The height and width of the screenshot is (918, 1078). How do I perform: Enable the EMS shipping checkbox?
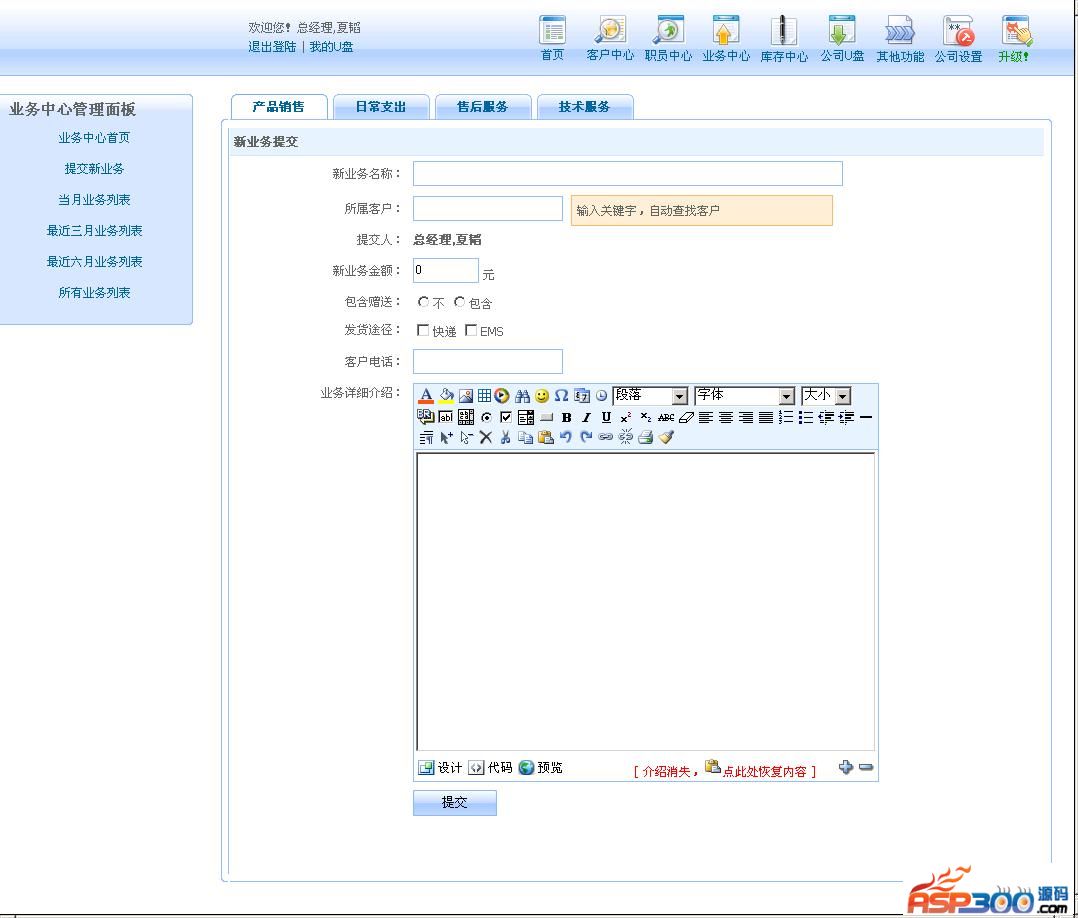tap(471, 330)
